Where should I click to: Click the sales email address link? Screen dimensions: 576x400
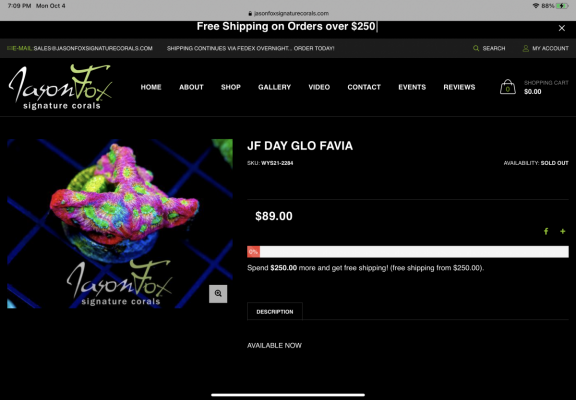(x=93, y=48)
